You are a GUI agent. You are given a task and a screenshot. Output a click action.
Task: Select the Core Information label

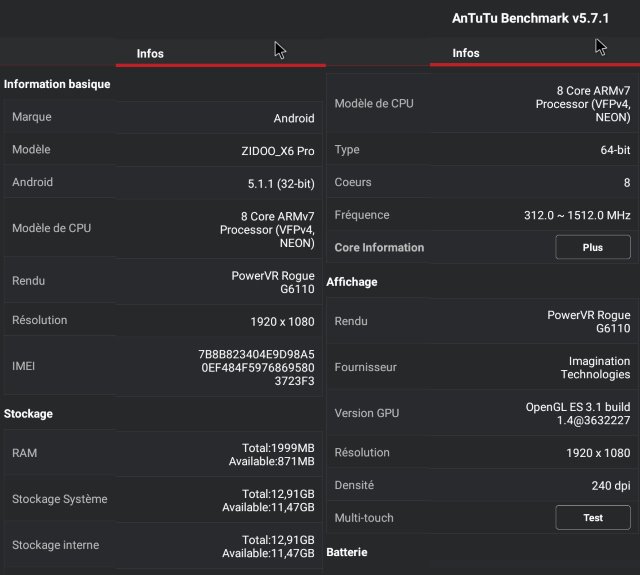(379, 247)
